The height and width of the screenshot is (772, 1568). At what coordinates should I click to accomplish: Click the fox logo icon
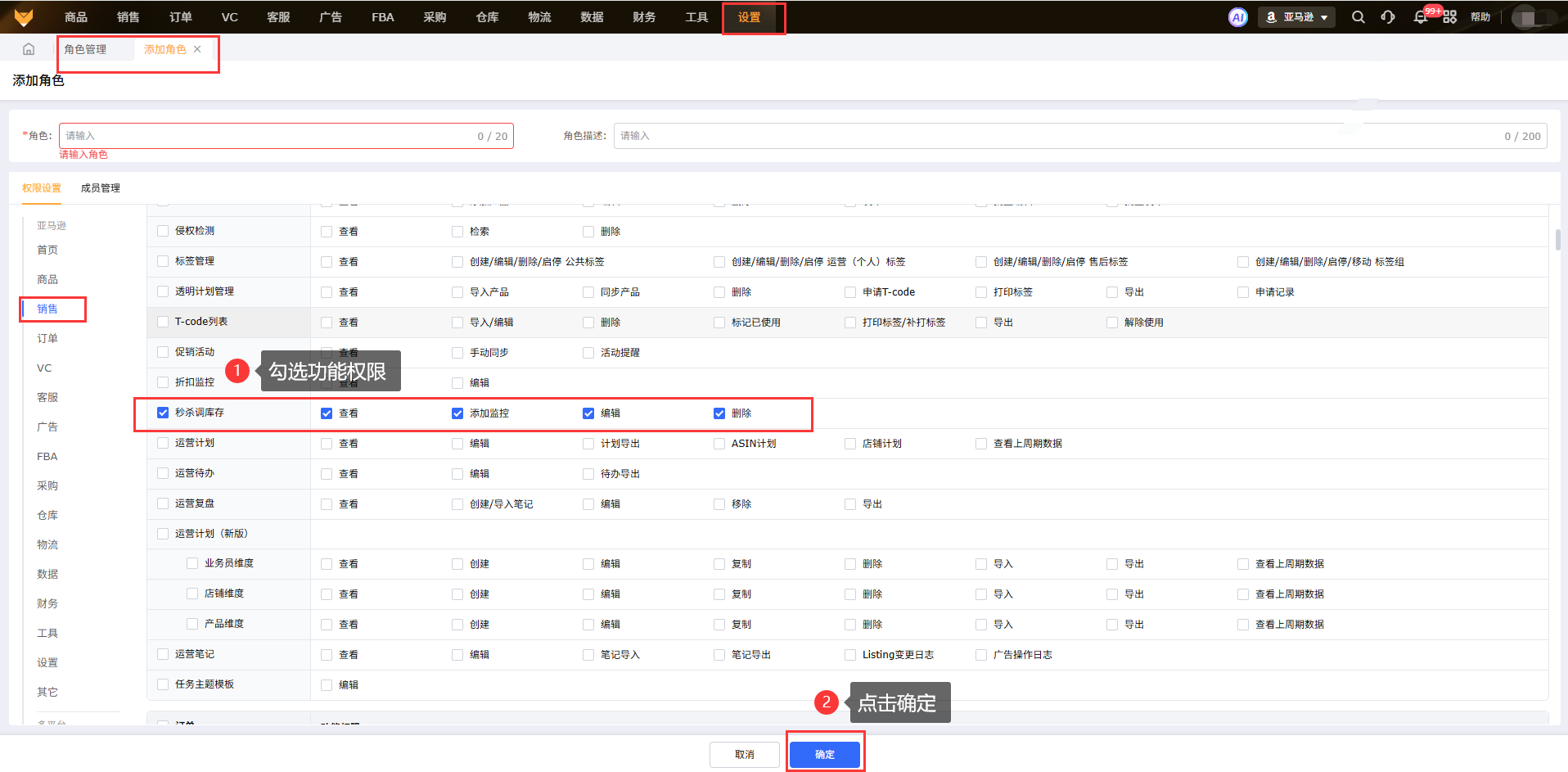tap(24, 17)
